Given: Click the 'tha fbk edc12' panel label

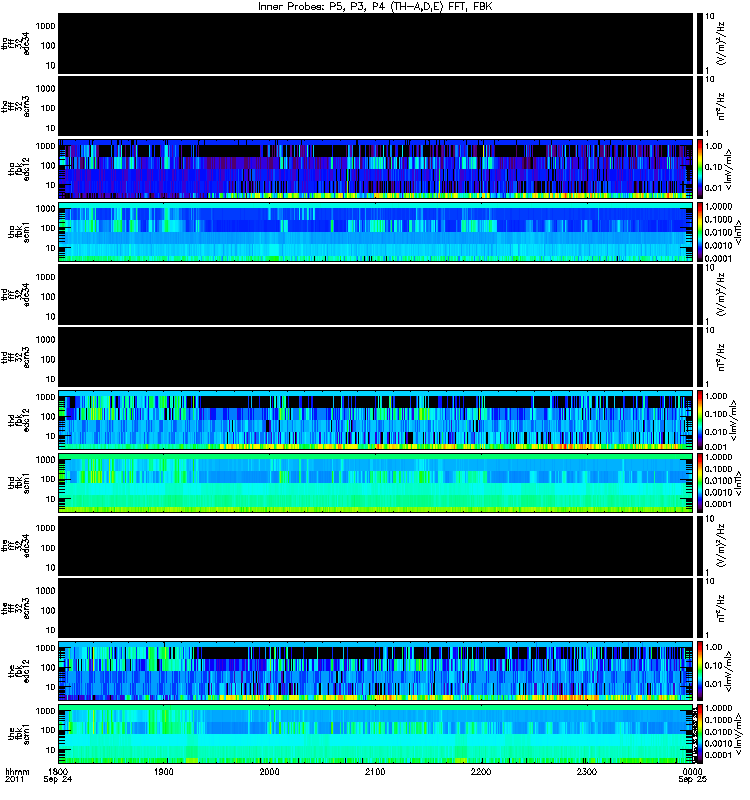Looking at the screenshot, I should [19, 169].
